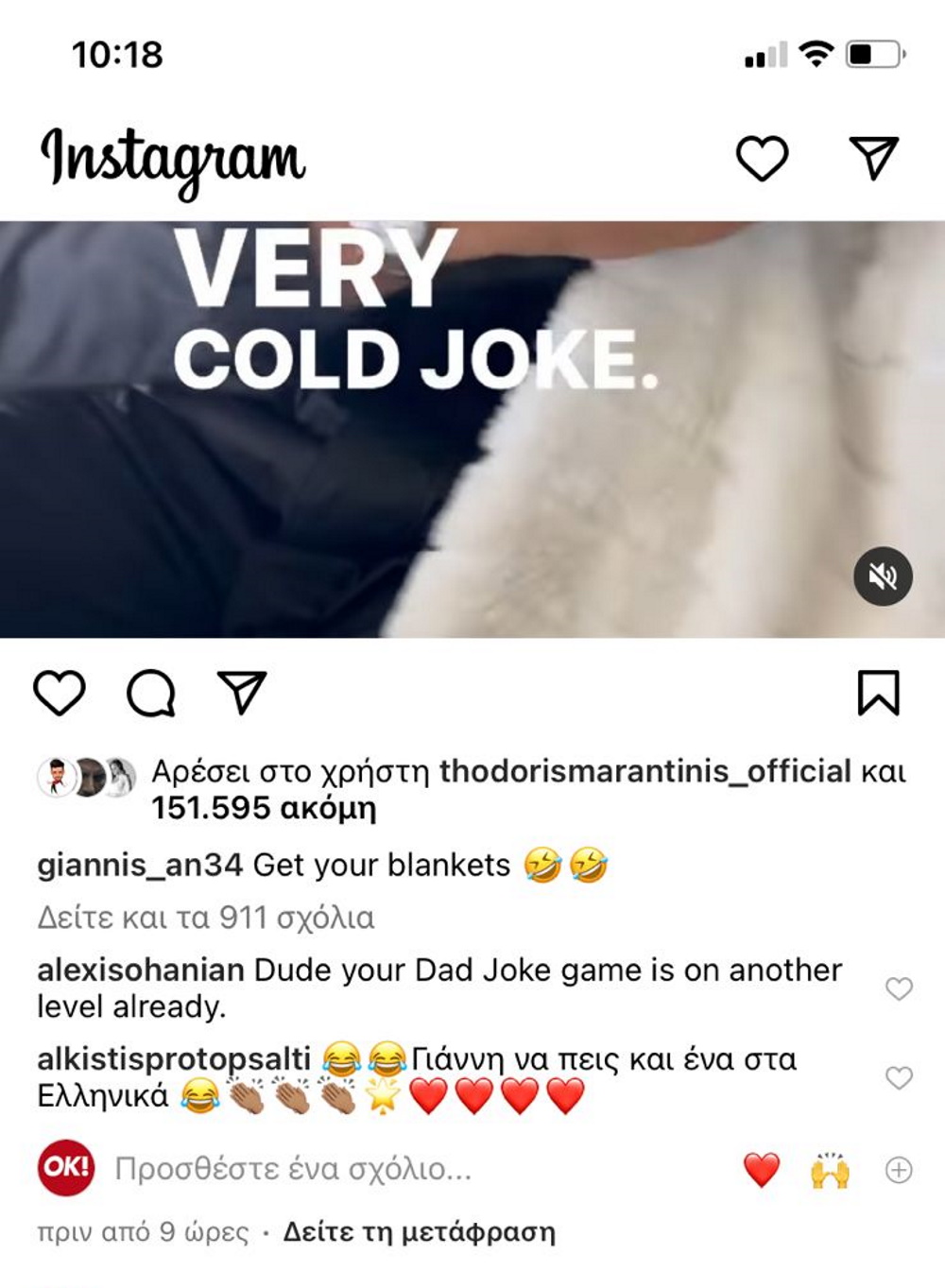Share post with paper plane icon
The image size is (945, 1288).
tap(242, 693)
